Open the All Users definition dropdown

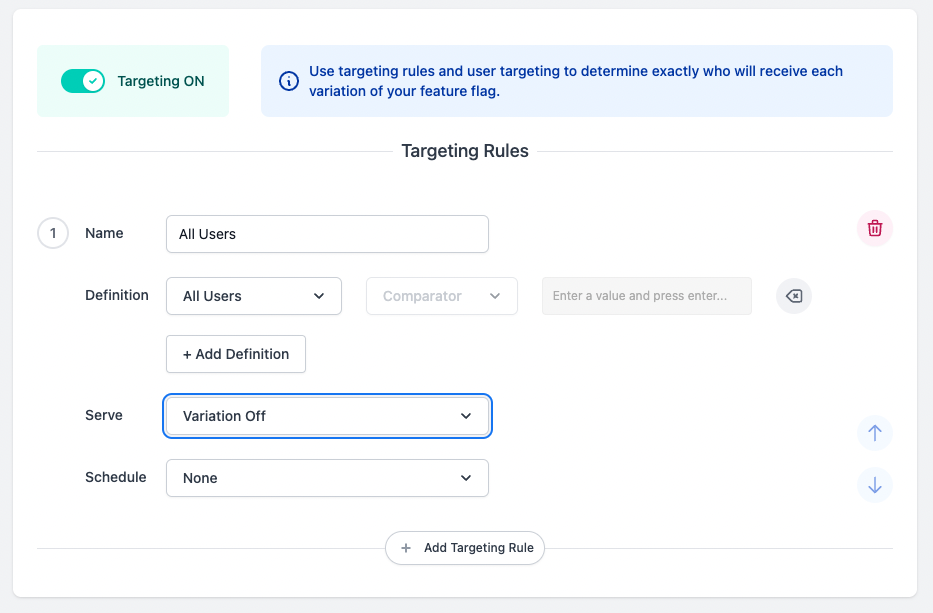[x=254, y=296]
